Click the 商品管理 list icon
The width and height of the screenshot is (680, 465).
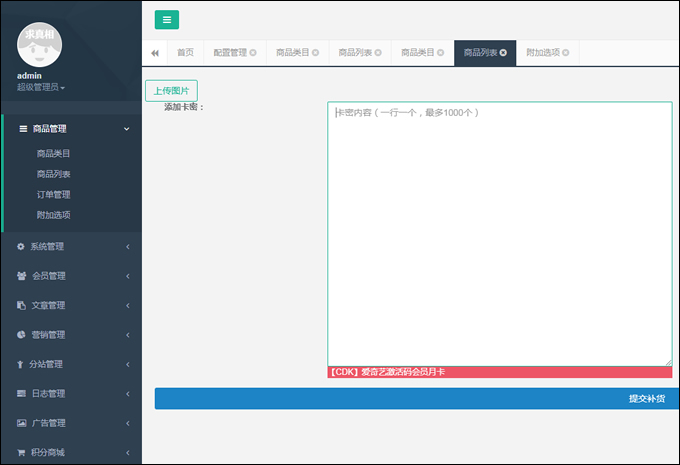[23, 129]
